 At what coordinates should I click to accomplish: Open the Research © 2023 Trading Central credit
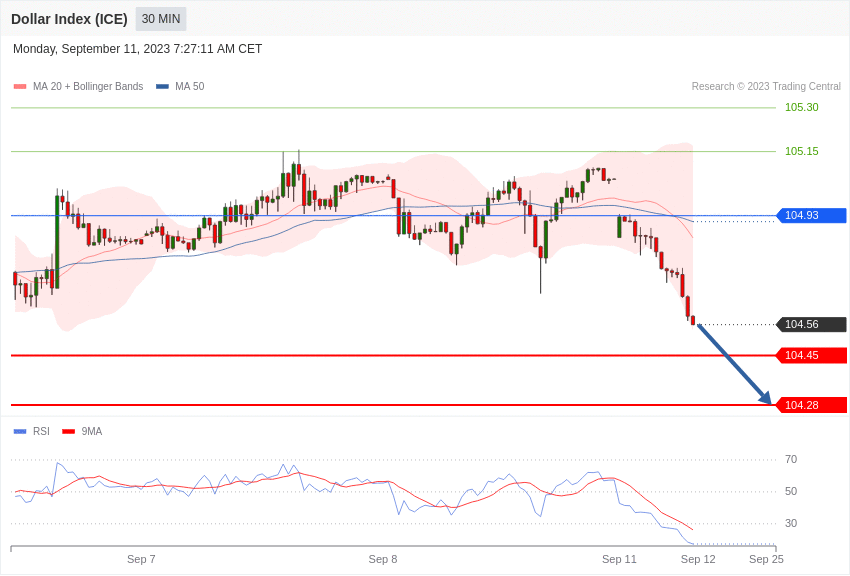[766, 87]
